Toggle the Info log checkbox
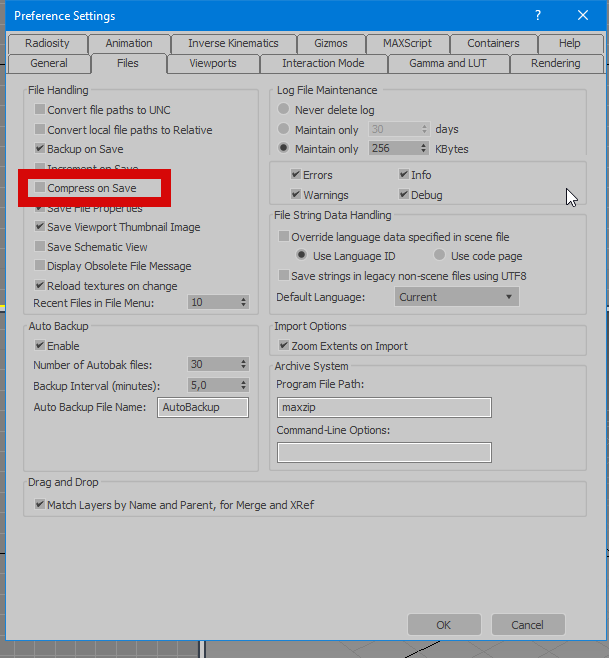 404,174
